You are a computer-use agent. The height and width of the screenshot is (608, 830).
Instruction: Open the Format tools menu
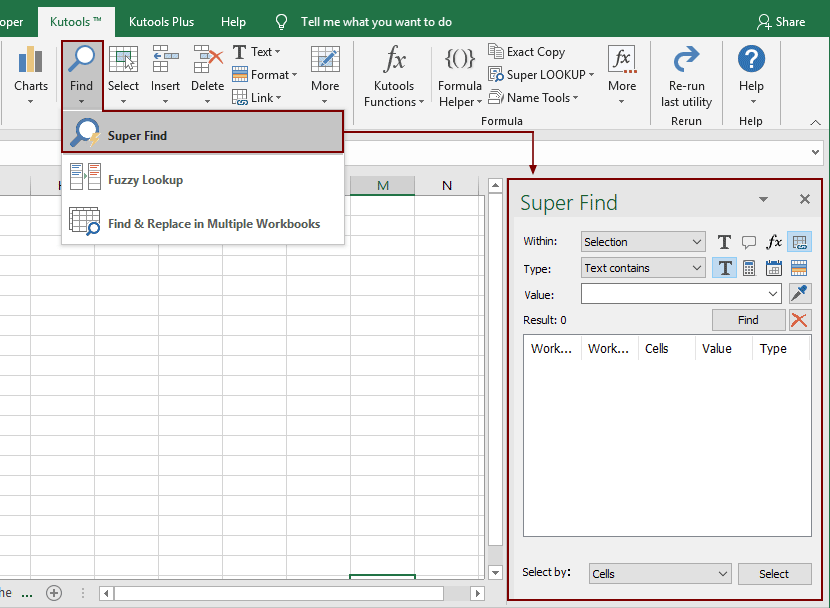265,75
